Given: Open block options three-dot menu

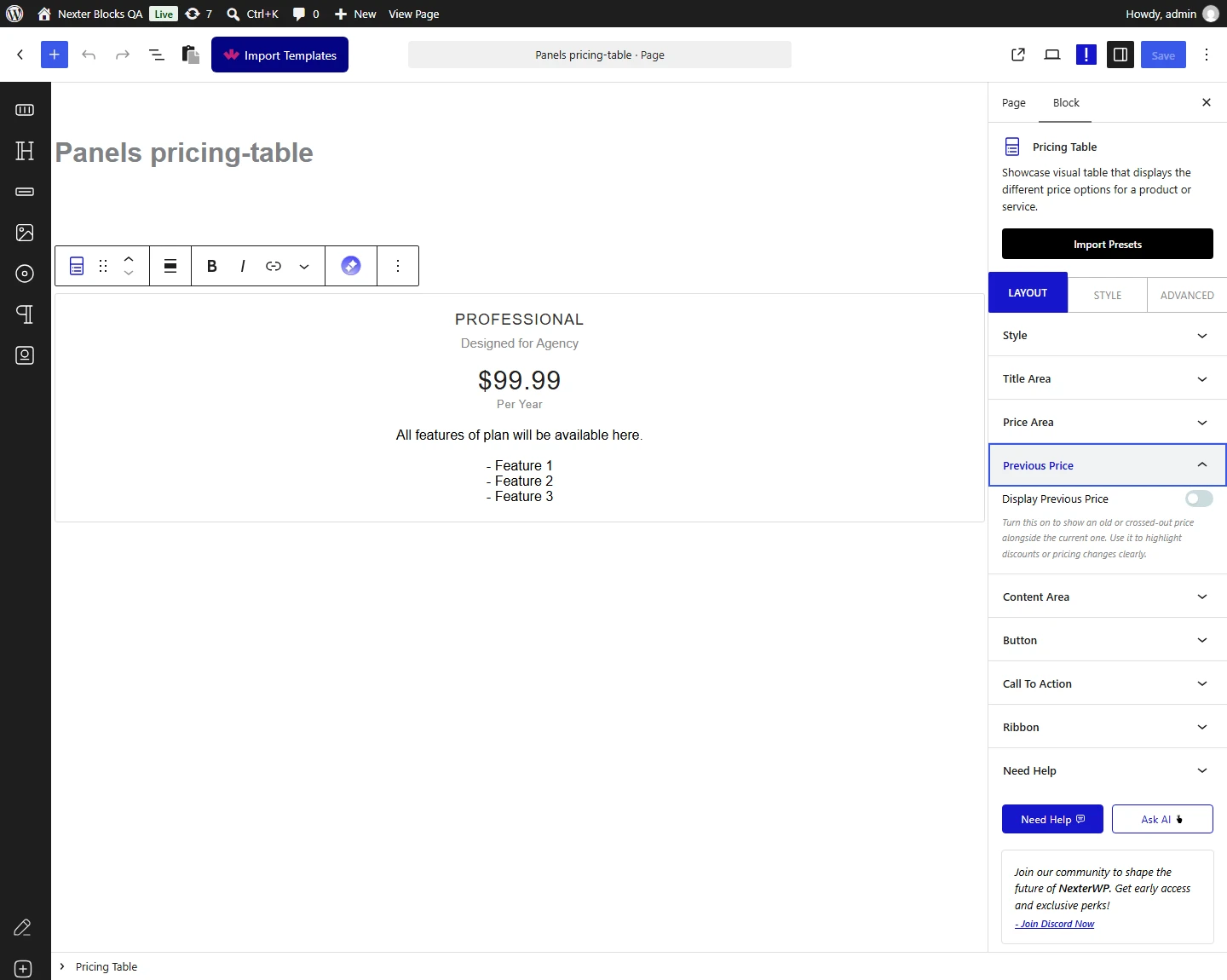Looking at the screenshot, I should pos(398,266).
